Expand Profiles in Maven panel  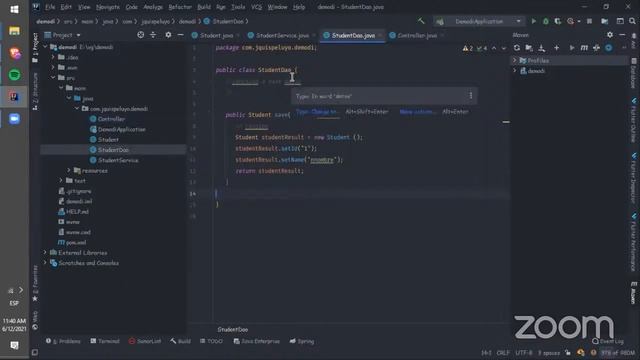[x=515, y=60]
